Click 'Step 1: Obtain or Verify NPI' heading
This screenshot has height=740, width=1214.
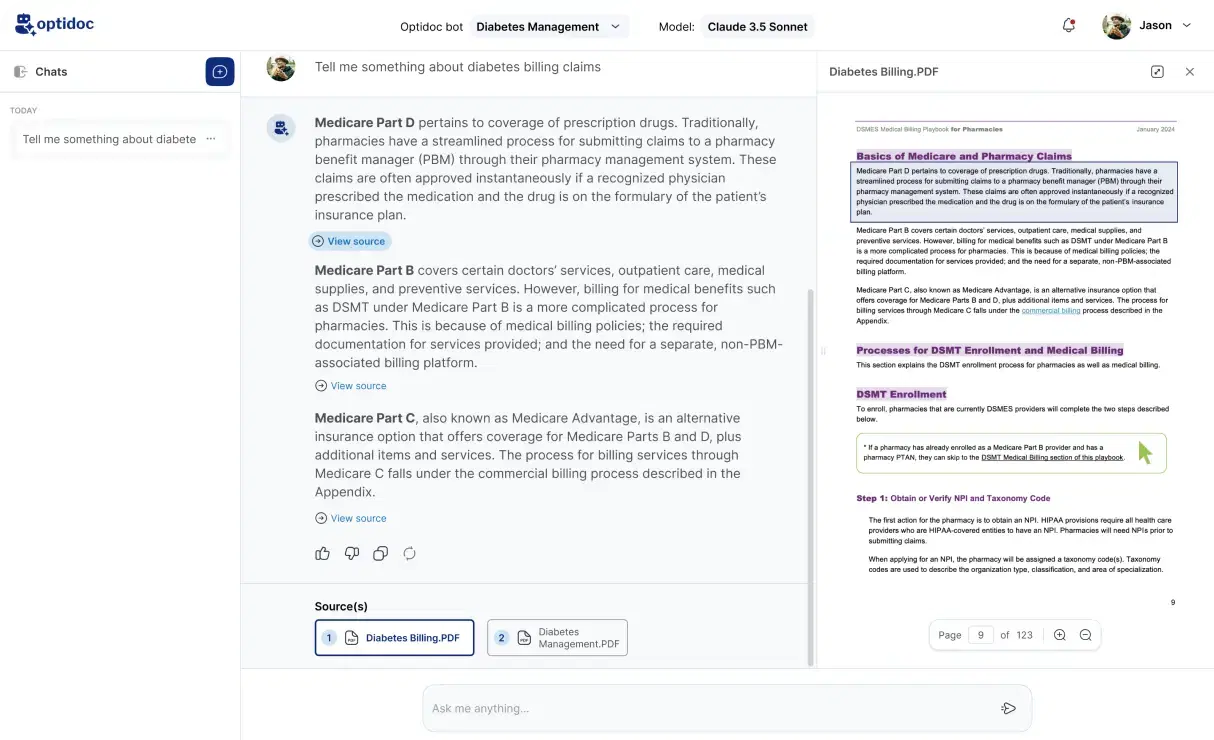pyautogui.click(x=953, y=498)
